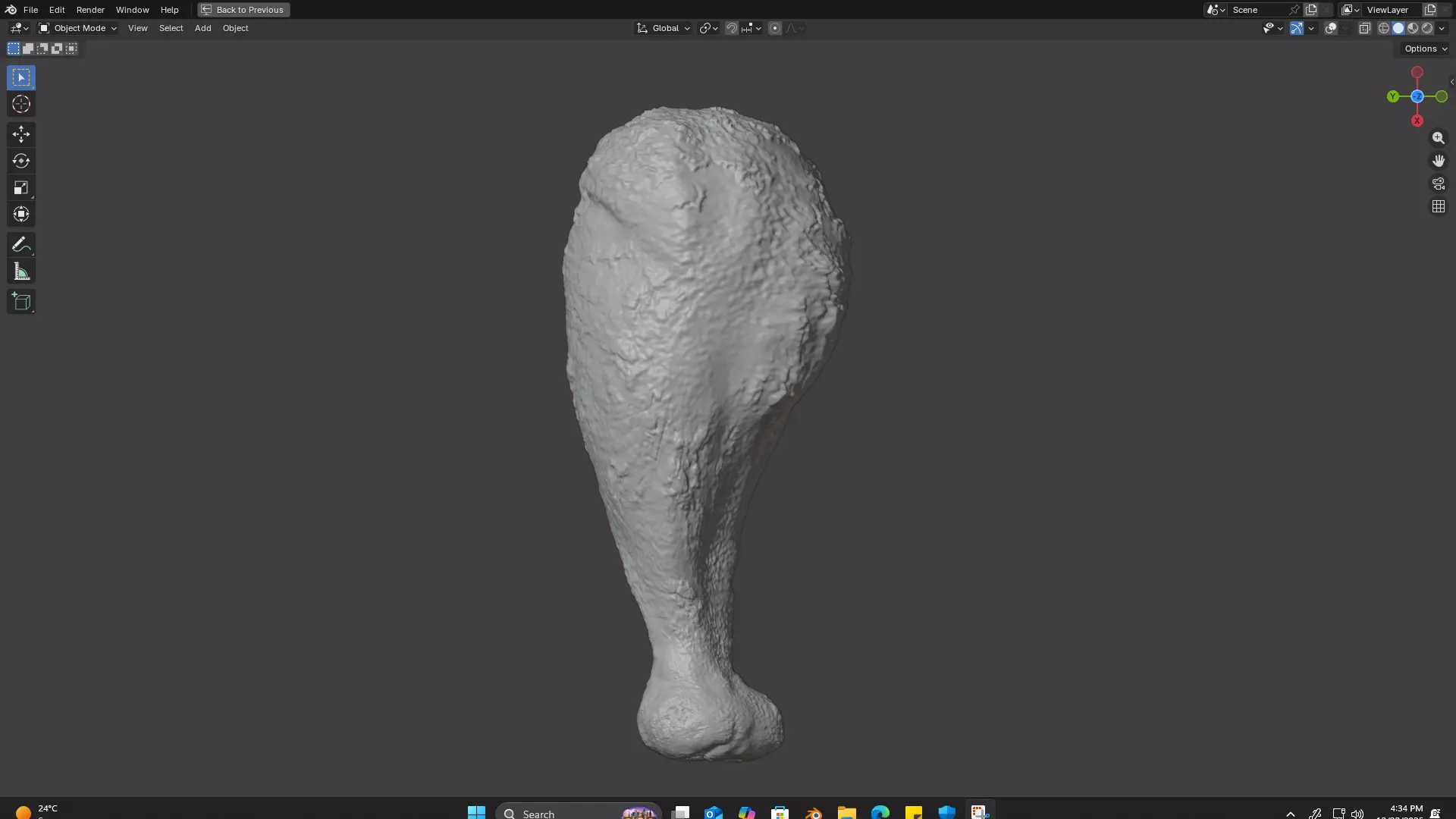Choose the Subtract selection mode
Image resolution: width=1456 pixels, height=819 pixels.
click(x=42, y=49)
